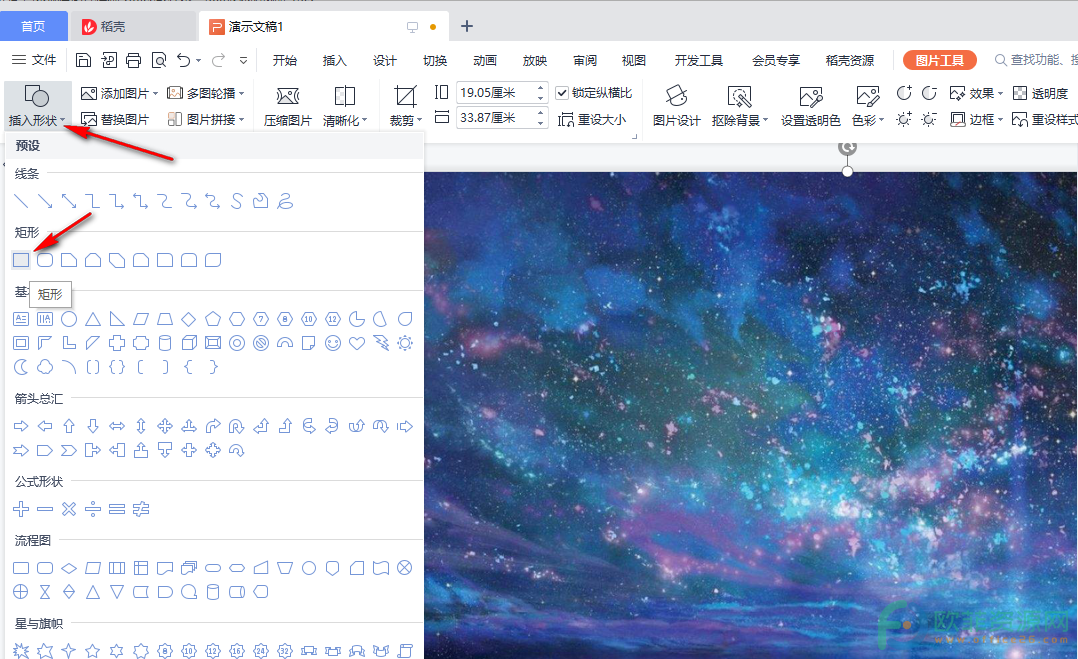Expand the 插入形状 dropdown arrow
The image size is (1078, 659).
(x=63, y=120)
